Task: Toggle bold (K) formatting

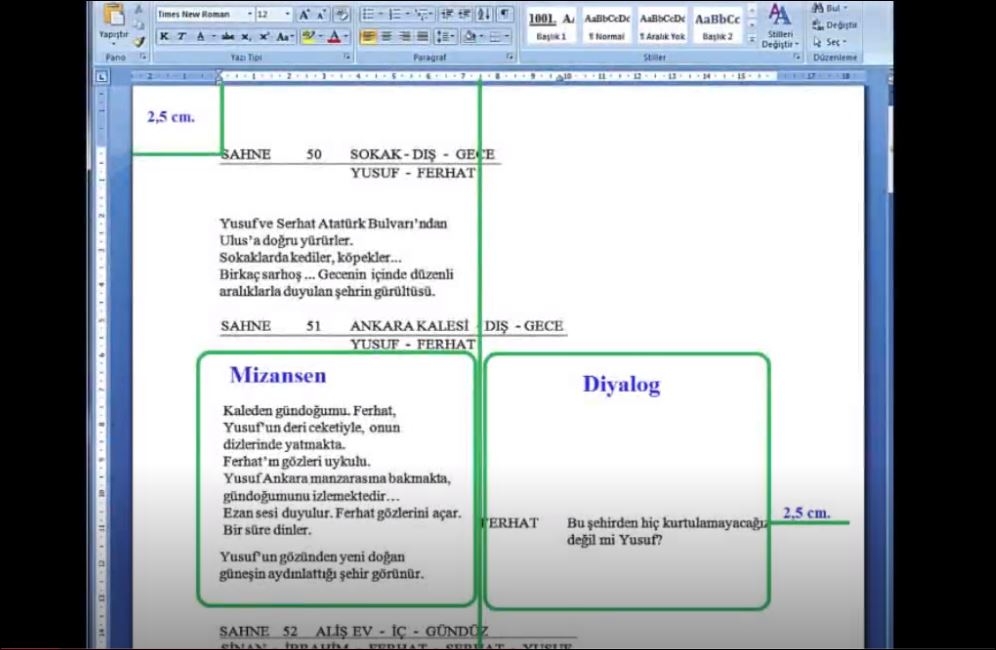Action: tap(164, 37)
